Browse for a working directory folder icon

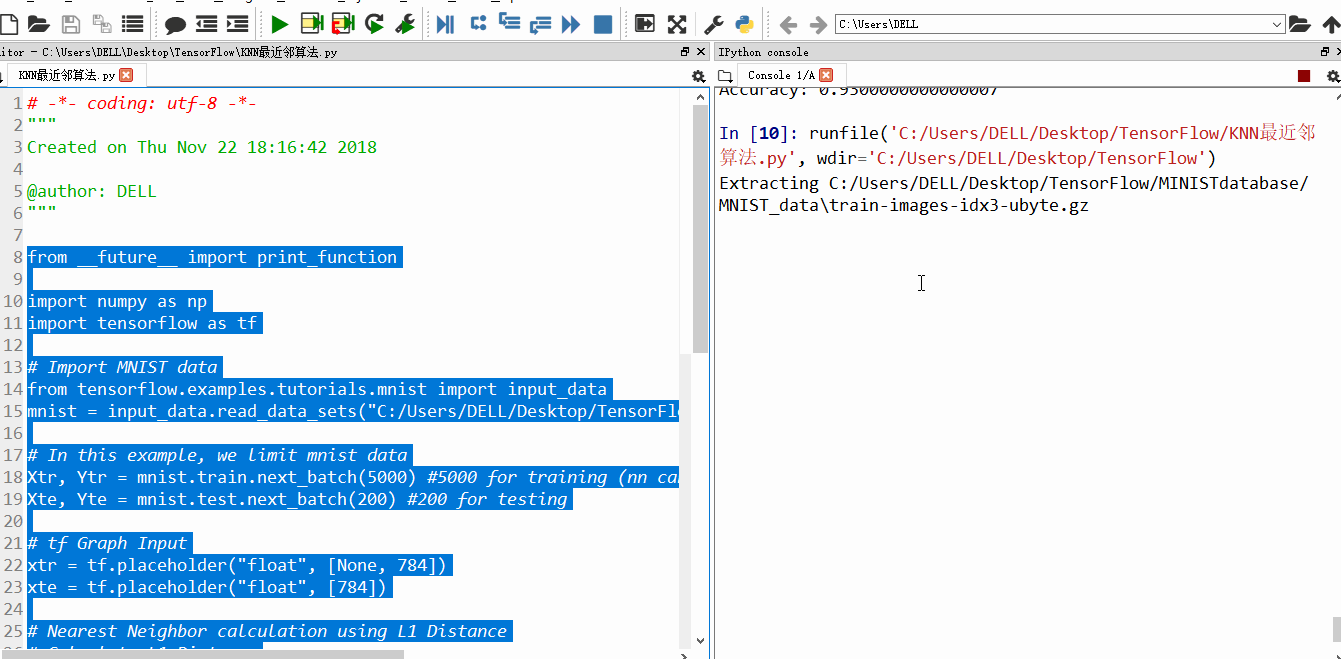click(1299, 24)
